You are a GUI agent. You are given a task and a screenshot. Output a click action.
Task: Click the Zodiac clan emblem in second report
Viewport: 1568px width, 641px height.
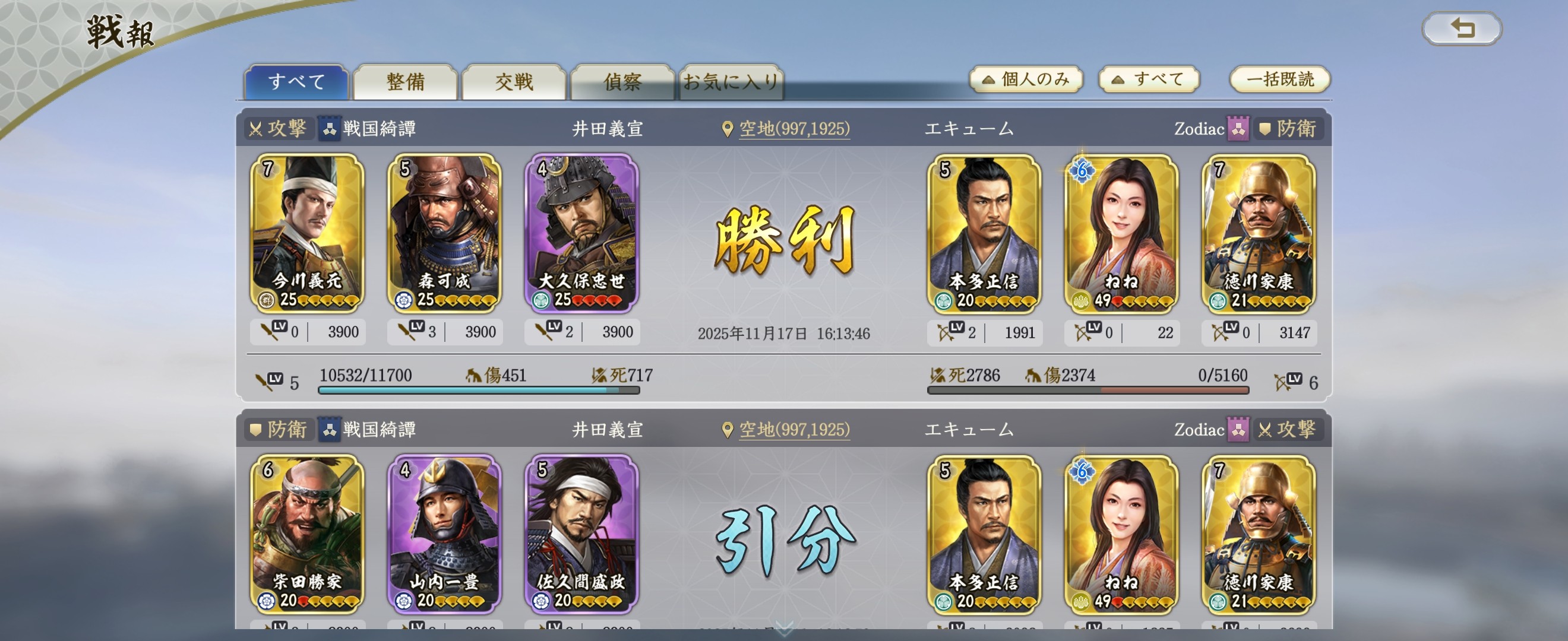pyautogui.click(x=1238, y=429)
